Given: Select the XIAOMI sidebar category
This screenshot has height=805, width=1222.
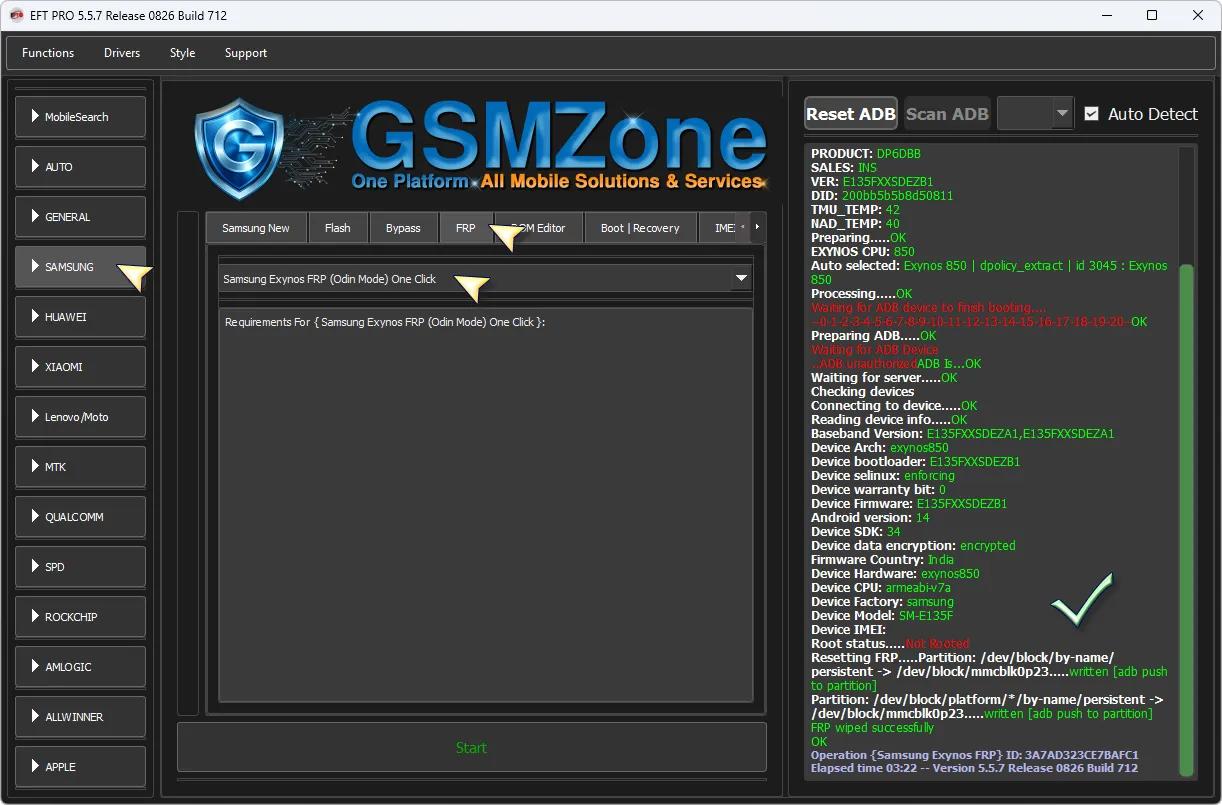Looking at the screenshot, I should pos(80,367).
